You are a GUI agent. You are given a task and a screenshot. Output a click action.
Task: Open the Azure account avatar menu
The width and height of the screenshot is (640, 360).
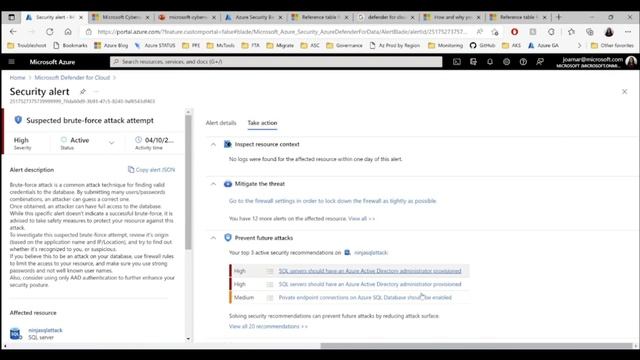[x=631, y=62]
